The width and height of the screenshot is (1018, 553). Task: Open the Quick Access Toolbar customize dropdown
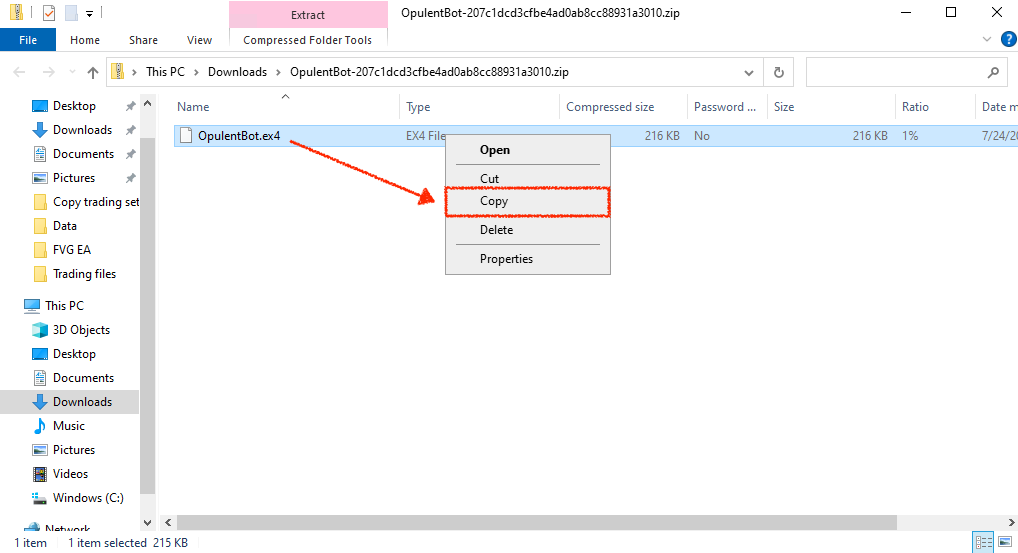[x=89, y=14]
